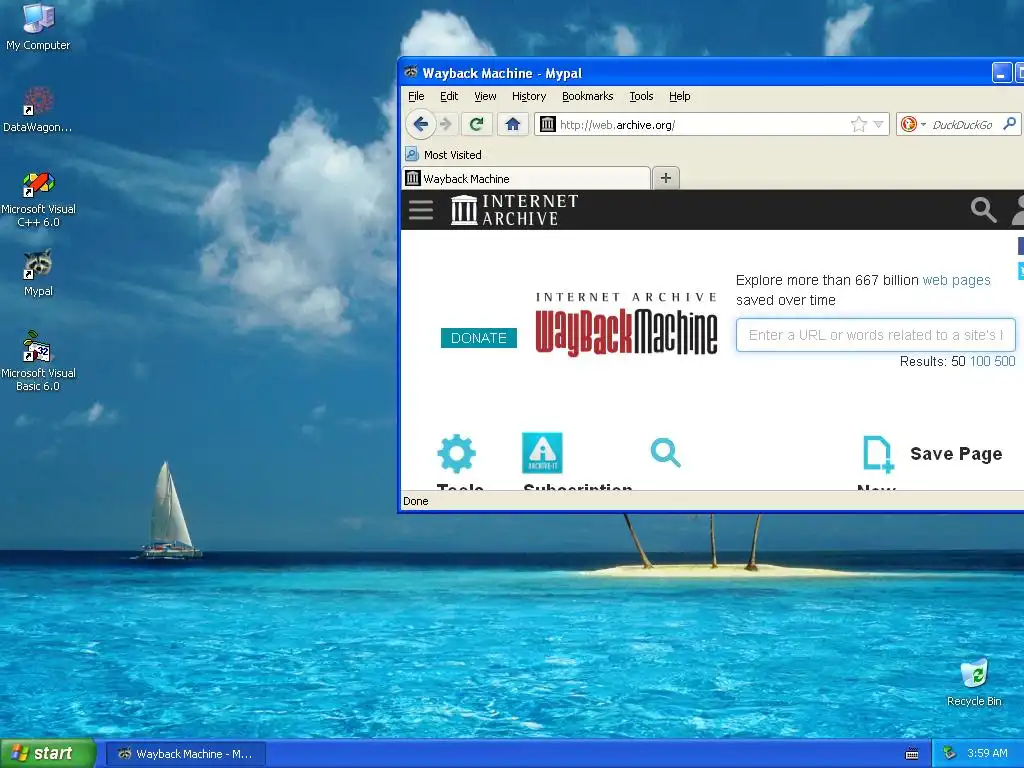
Task: Click the Internet Archive logo
Action: pos(514,210)
